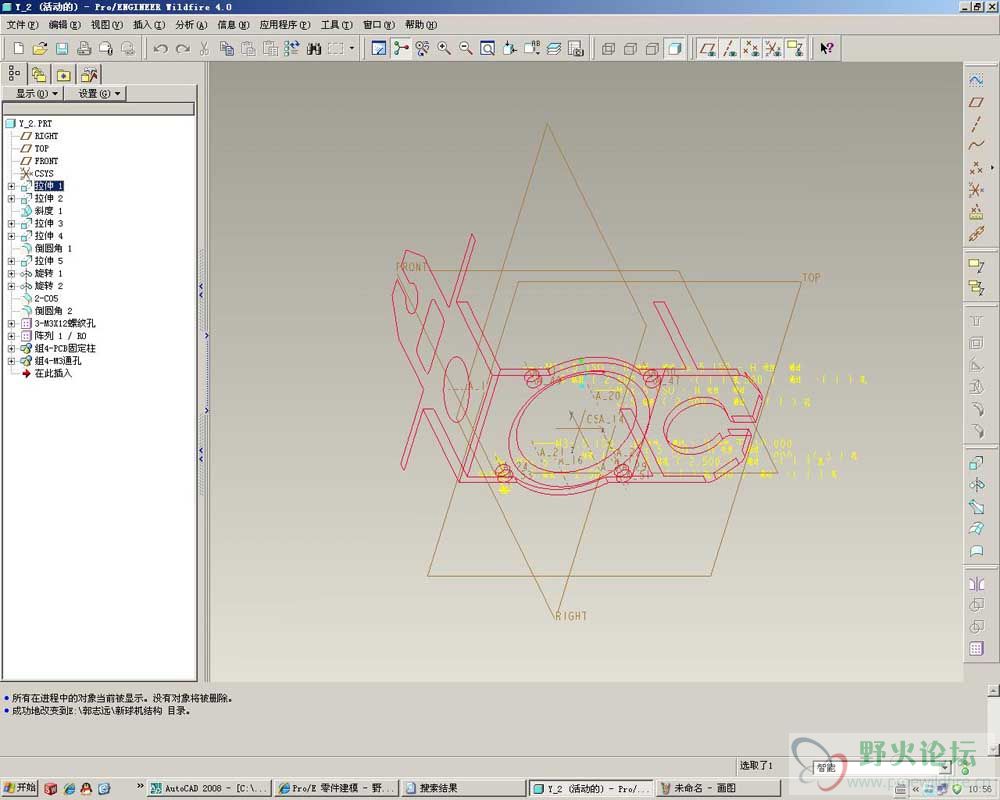Open the view manager icon

(x=575, y=48)
